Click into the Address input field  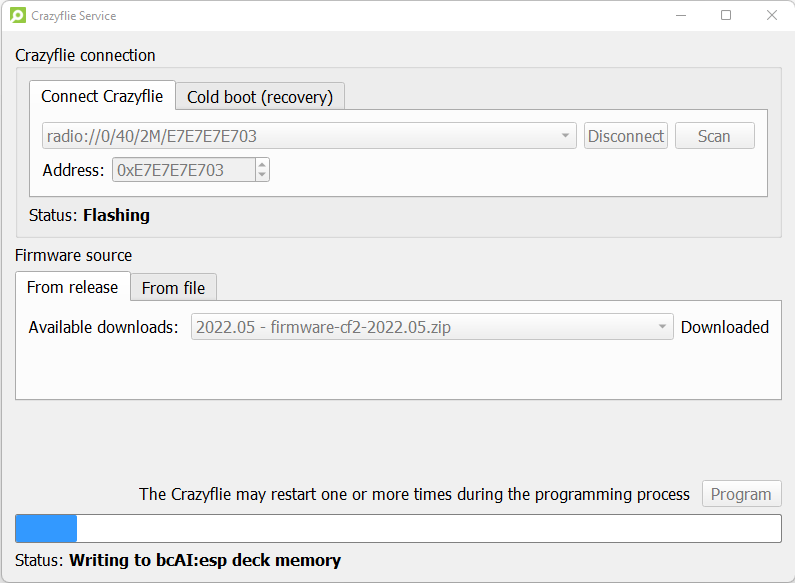coord(184,170)
